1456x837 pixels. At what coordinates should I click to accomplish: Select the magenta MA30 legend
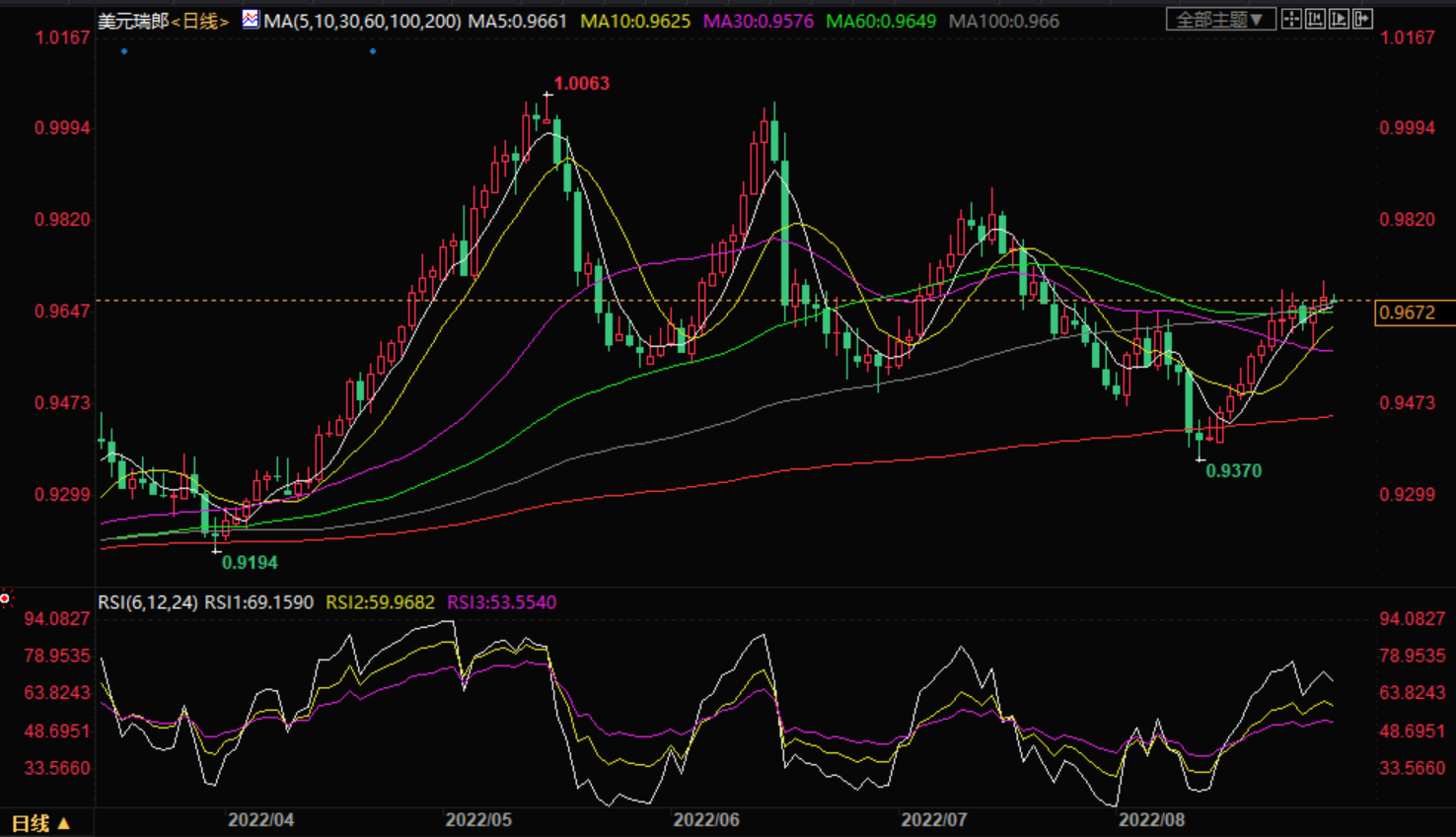(758, 21)
